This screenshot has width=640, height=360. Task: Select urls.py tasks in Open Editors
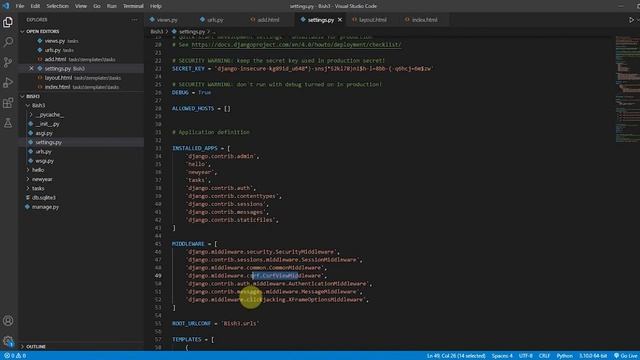(x=53, y=50)
